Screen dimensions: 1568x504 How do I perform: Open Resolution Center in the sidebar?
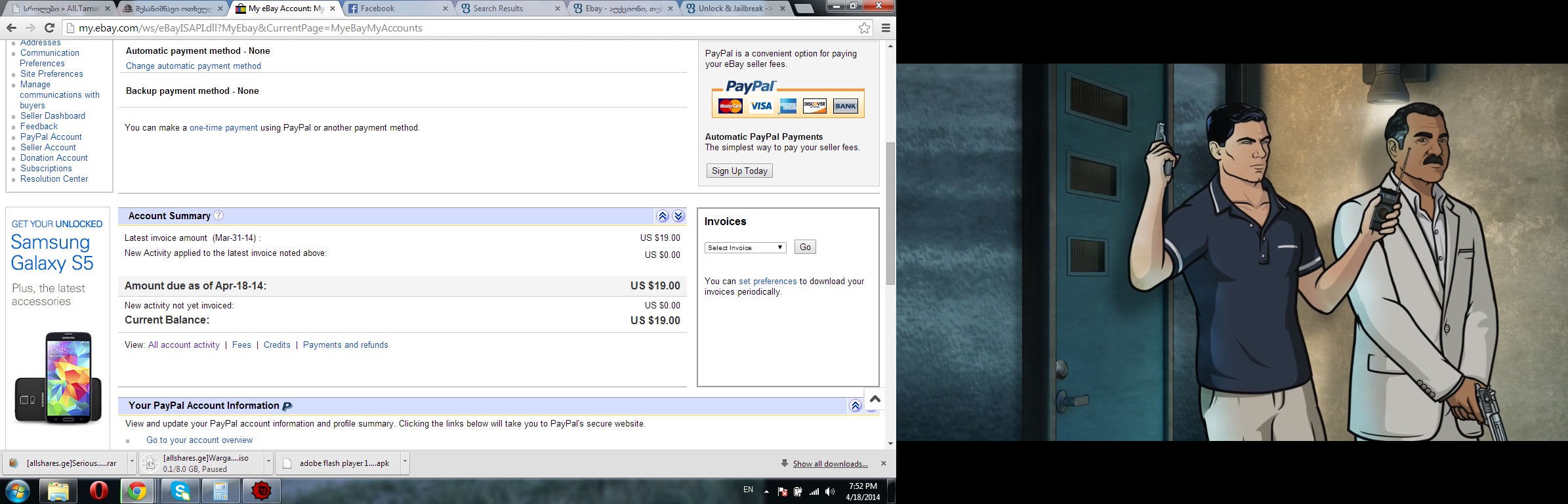[54, 178]
